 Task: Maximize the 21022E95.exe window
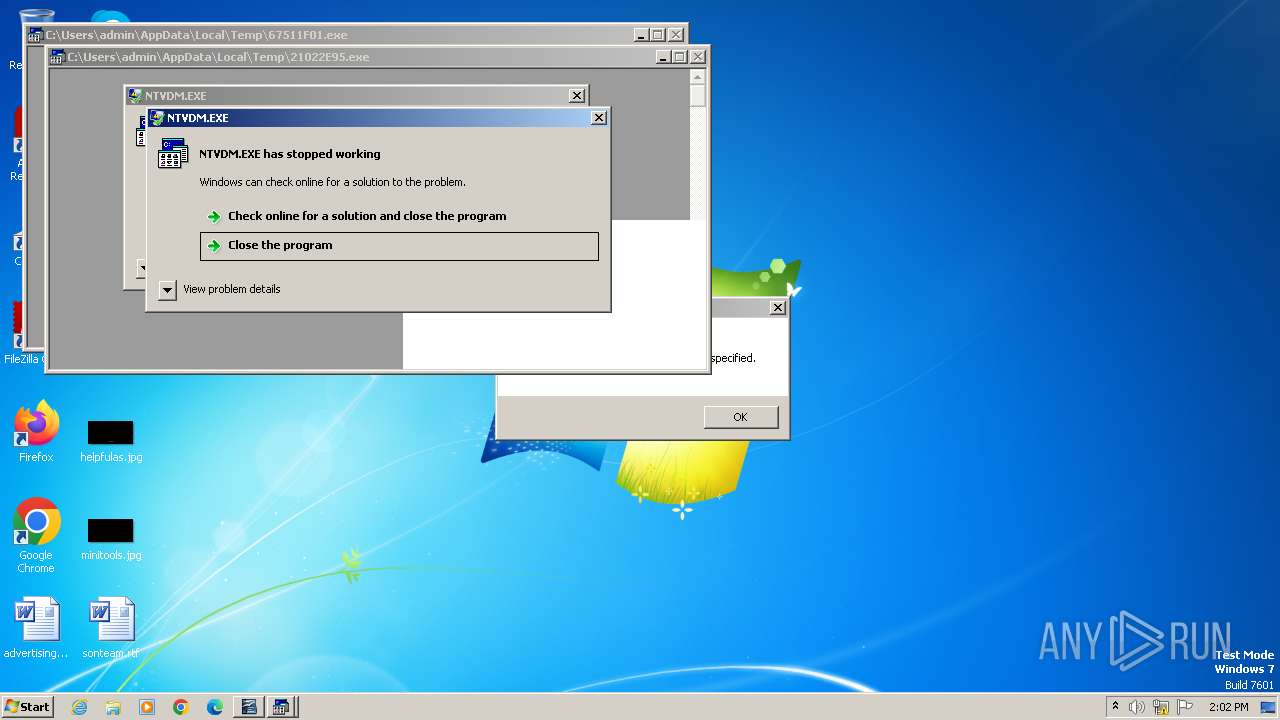680,57
